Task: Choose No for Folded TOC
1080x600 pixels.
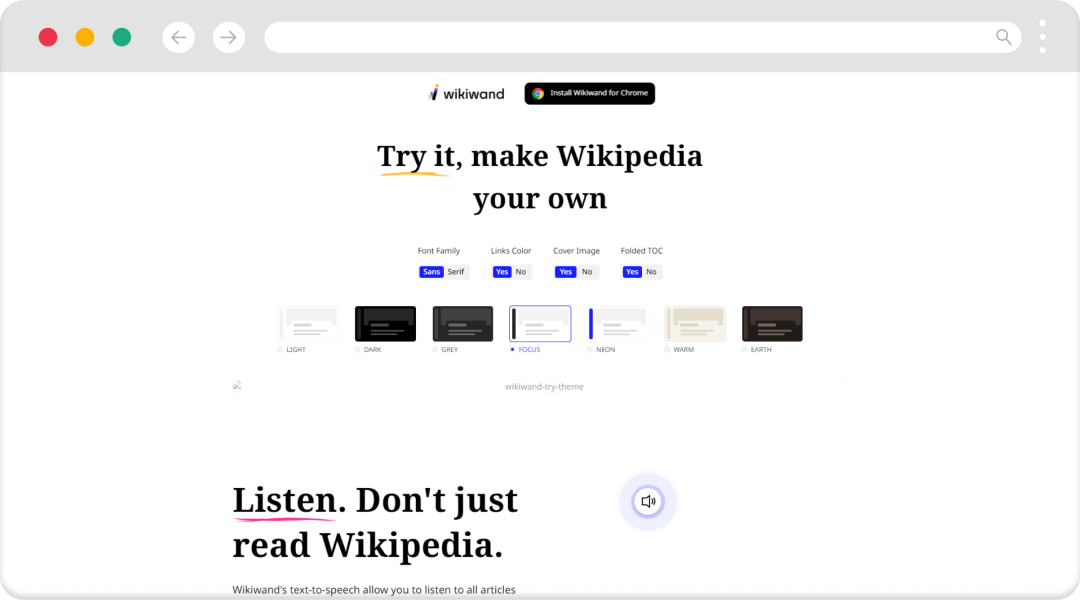Action: tap(651, 272)
